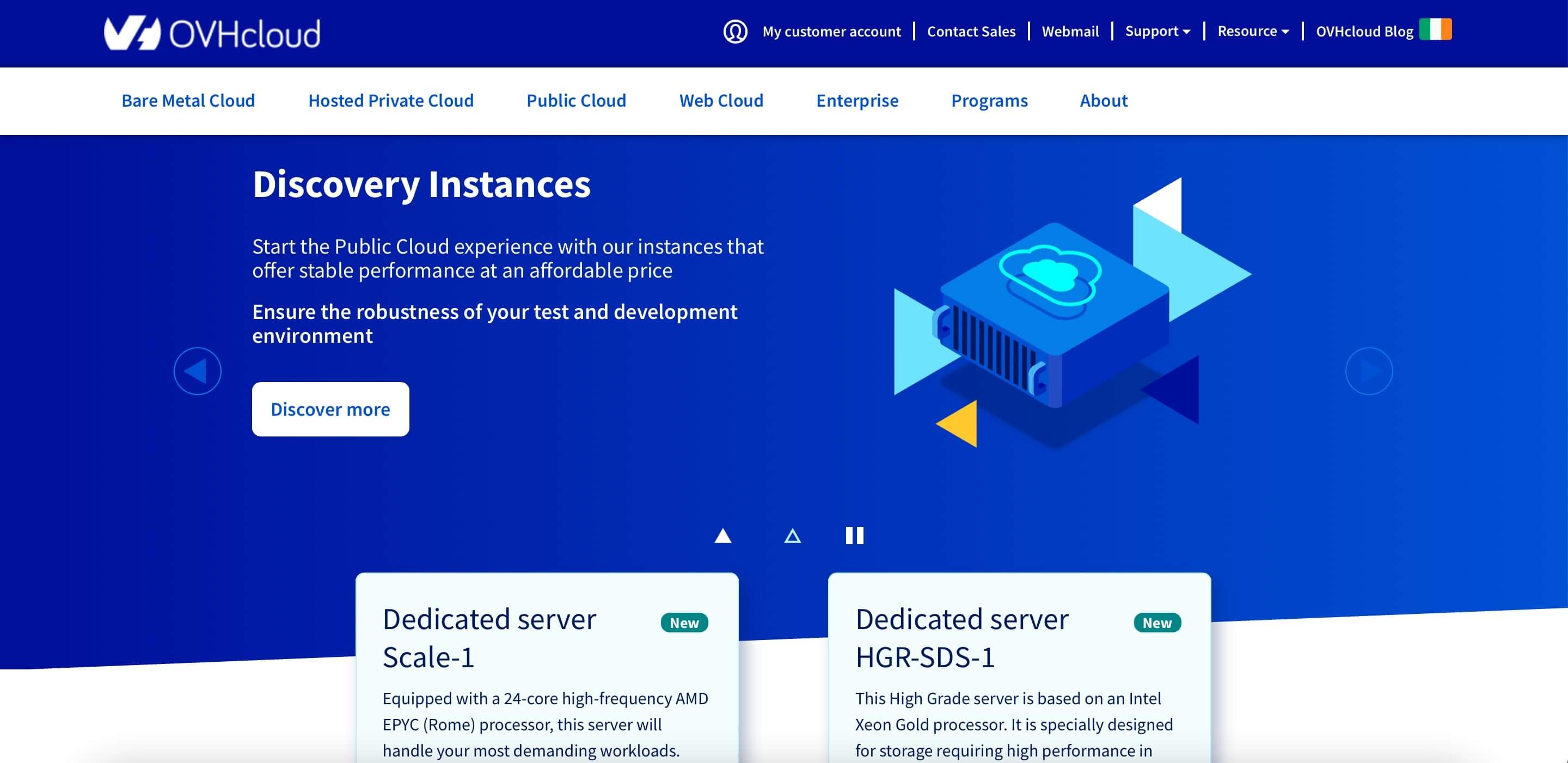Click HGR-SDS-1 description about Intel Xeon Gold

tap(1014, 724)
